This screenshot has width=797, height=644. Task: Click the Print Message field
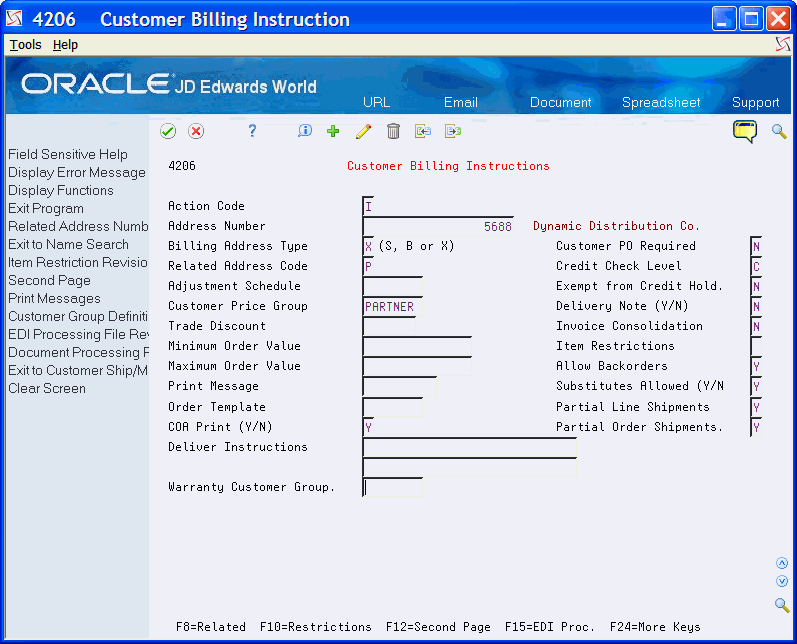pyautogui.click(x=400, y=386)
